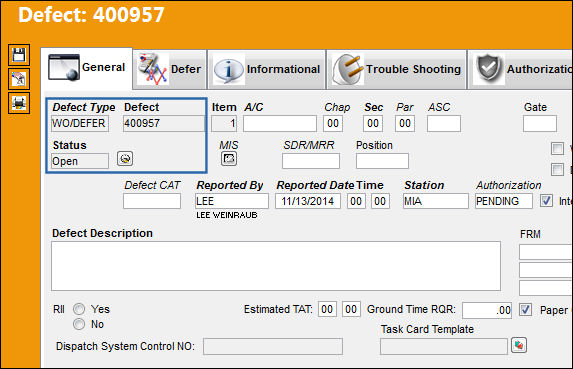Click the Reported Time hours field
The width and height of the screenshot is (573, 369).
click(x=356, y=201)
